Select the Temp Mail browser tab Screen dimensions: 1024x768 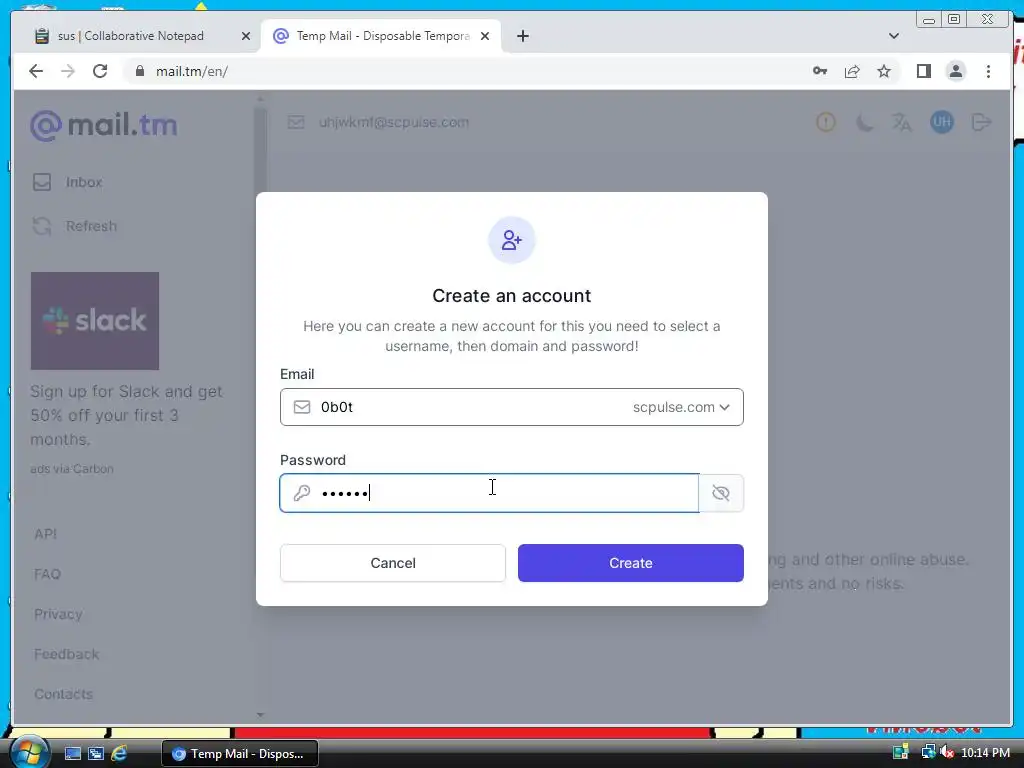(x=383, y=36)
